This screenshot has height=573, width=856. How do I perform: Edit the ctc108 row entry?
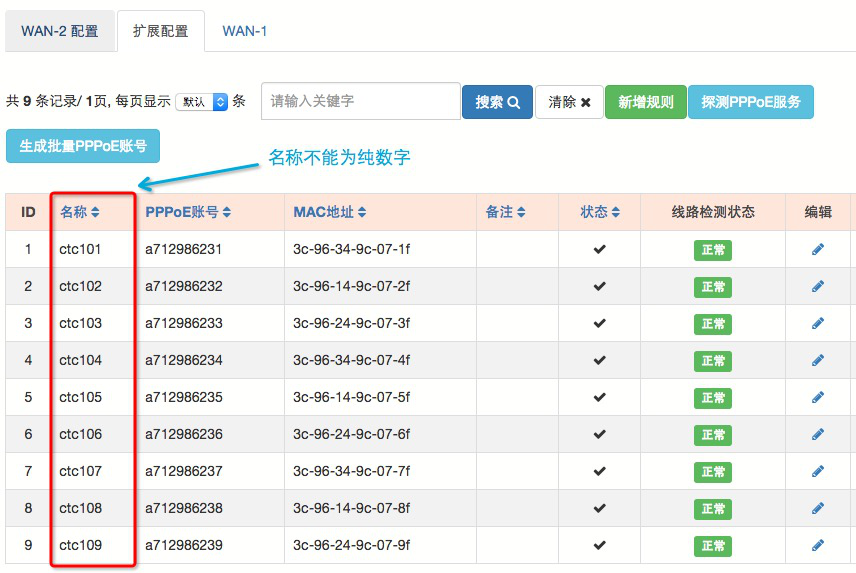coord(818,508)
